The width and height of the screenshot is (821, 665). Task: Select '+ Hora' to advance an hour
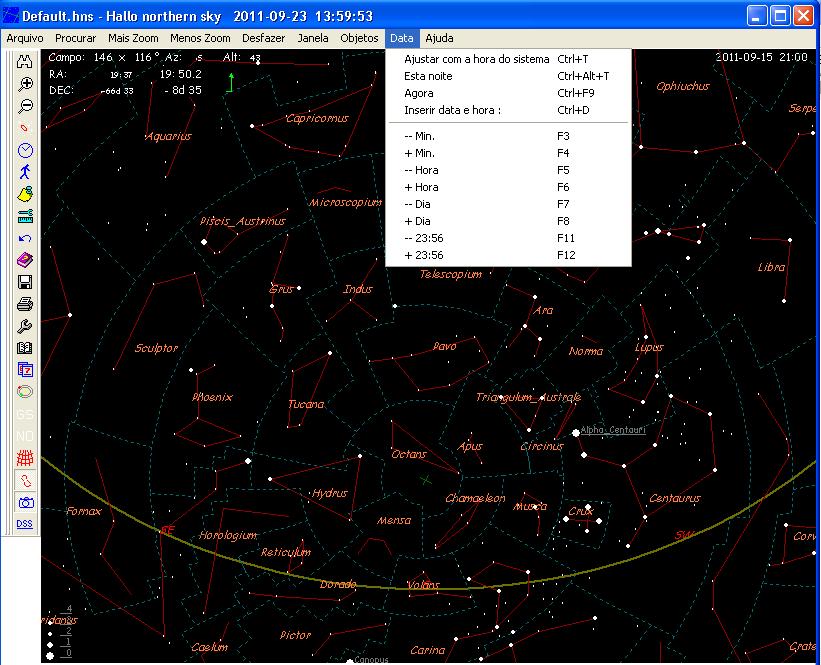pos(508,187)
